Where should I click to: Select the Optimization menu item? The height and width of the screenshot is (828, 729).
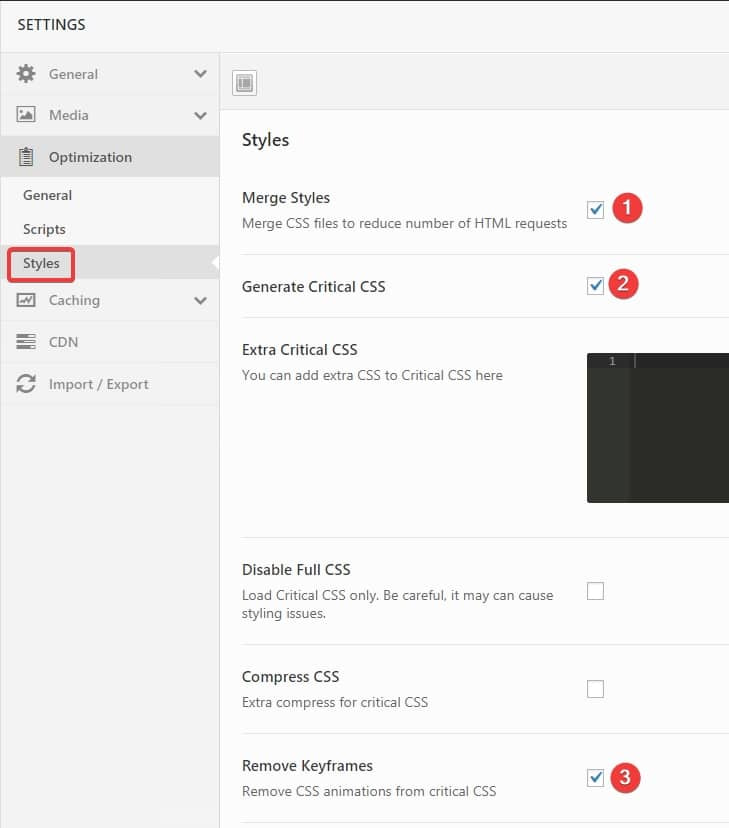[110, 157]
